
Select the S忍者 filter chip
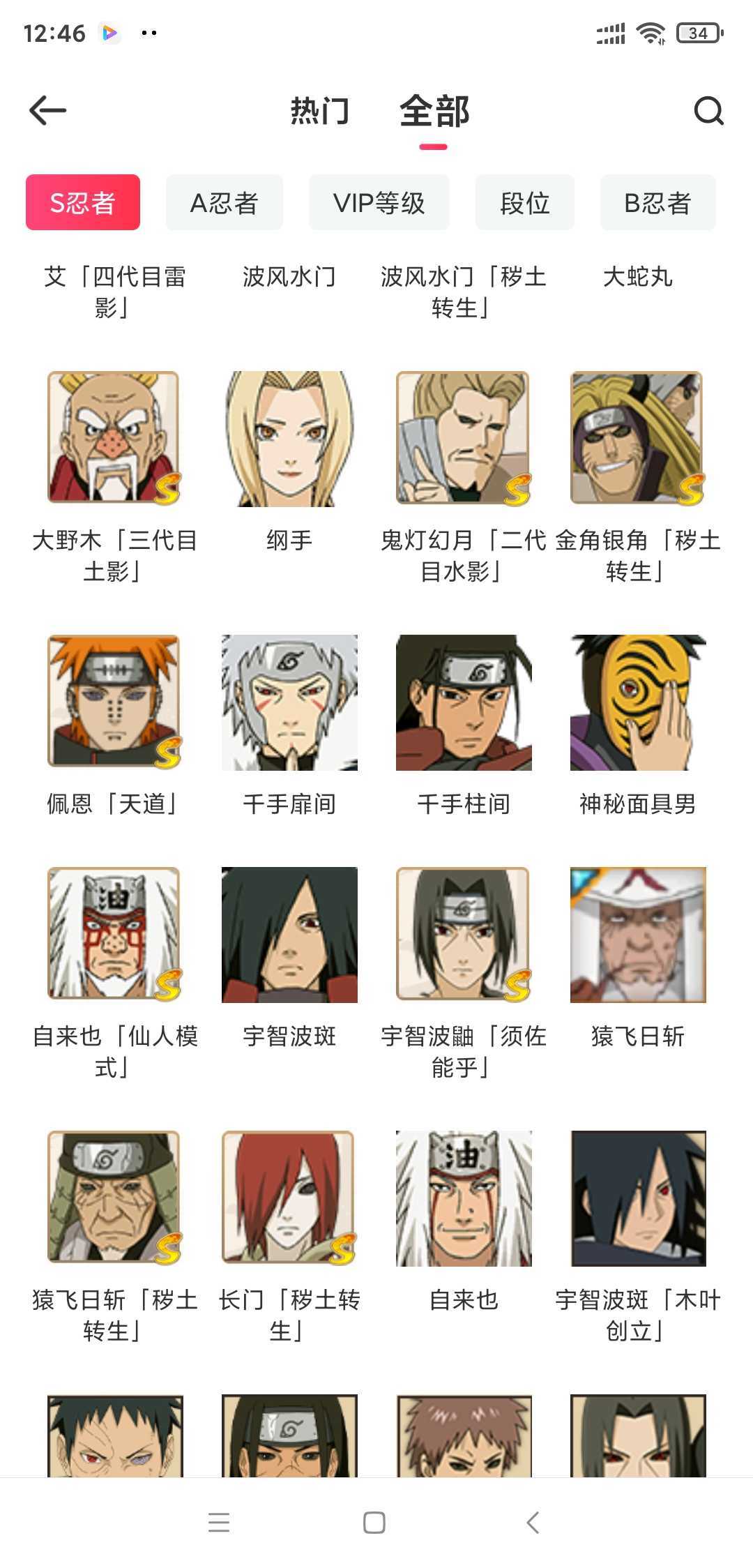click(x=83, y=202)
